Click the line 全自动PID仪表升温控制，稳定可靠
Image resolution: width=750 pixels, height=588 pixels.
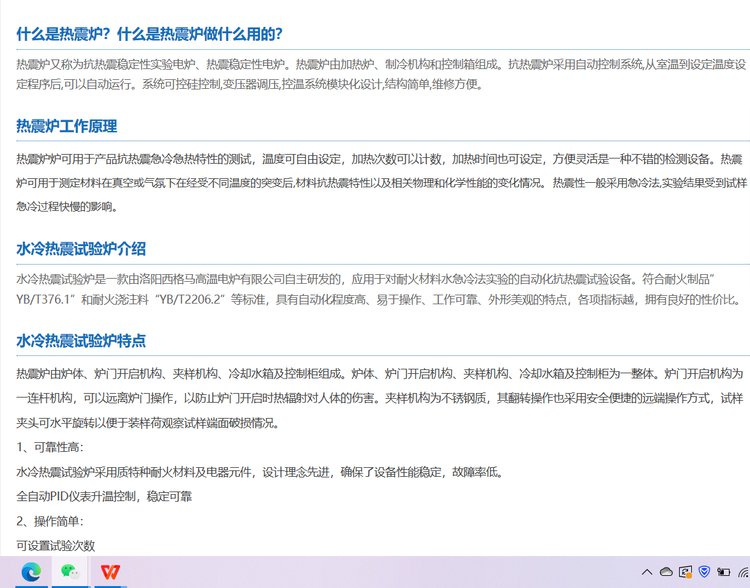pyautogui.click(x=104, y=496)
